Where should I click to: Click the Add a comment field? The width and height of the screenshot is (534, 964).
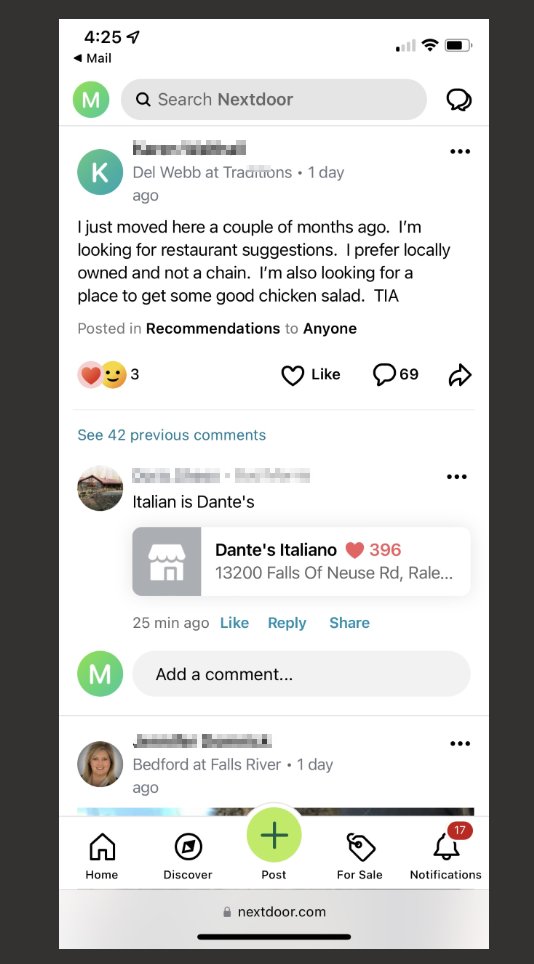point(301,674)
